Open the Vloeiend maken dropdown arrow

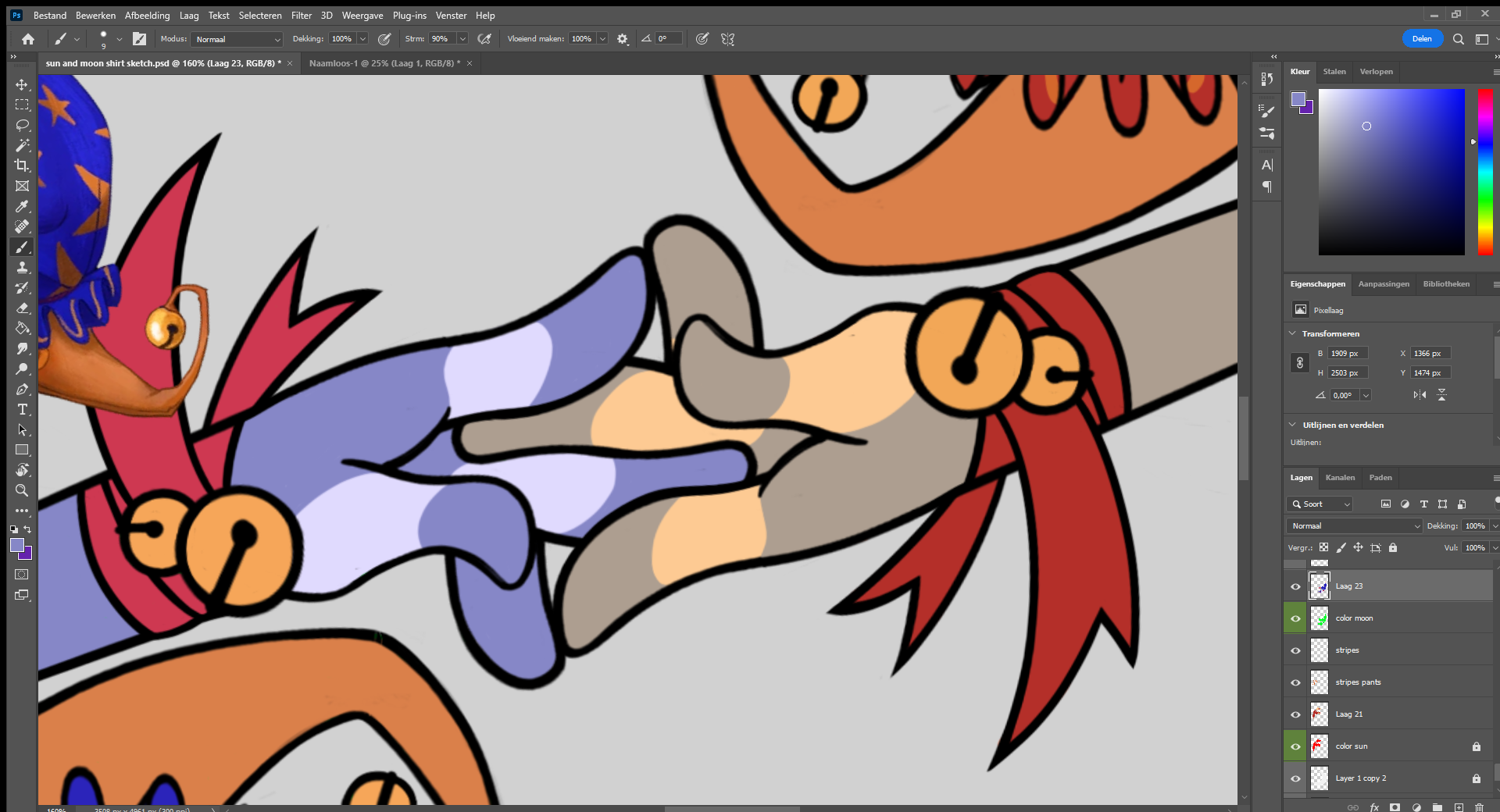pyautogui.click(x=602, y=39)
